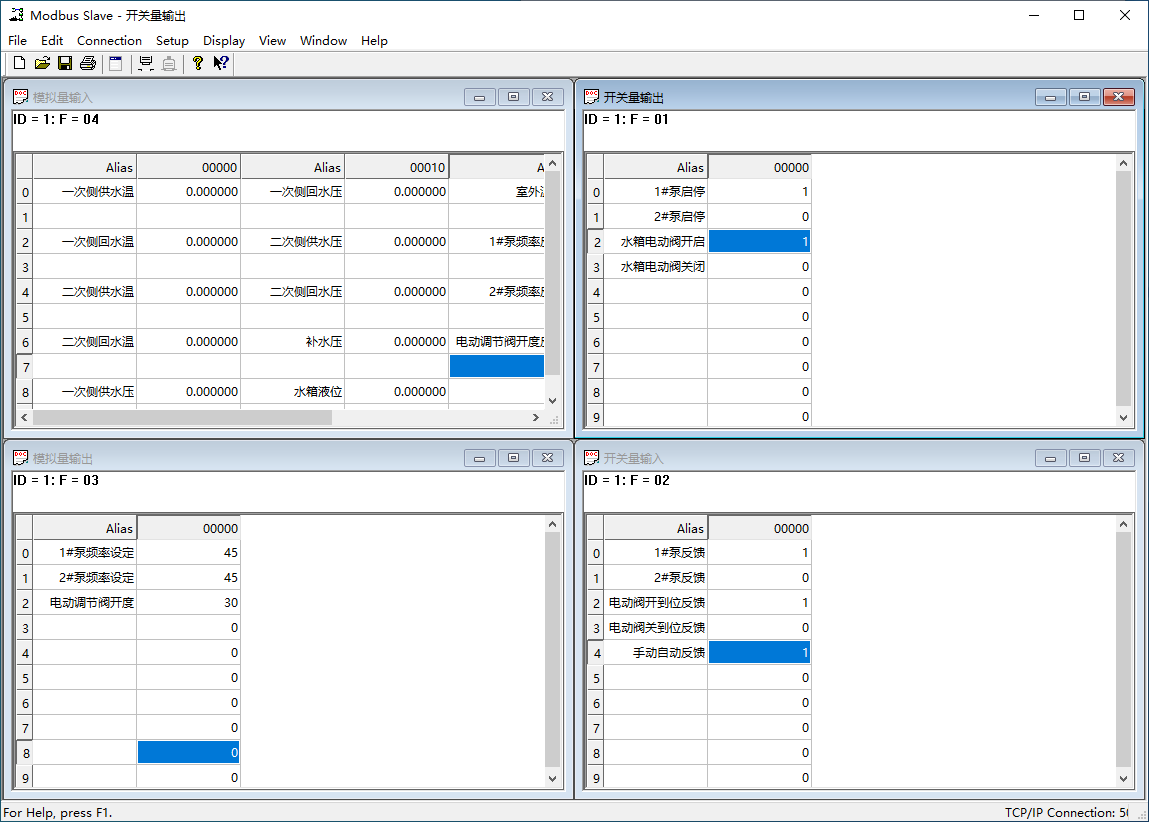Screen dimensions: 1149x822
Task: Open slave definition via toolbar window icon
Action: point(116,63)
